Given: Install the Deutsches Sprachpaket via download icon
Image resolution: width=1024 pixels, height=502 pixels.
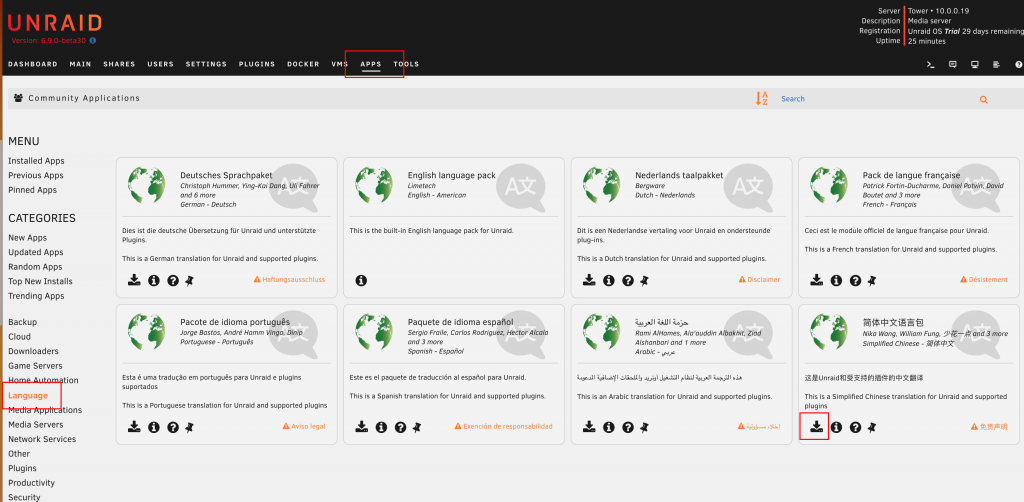Looking at the screenshot, I should click(x=134, y=280).
